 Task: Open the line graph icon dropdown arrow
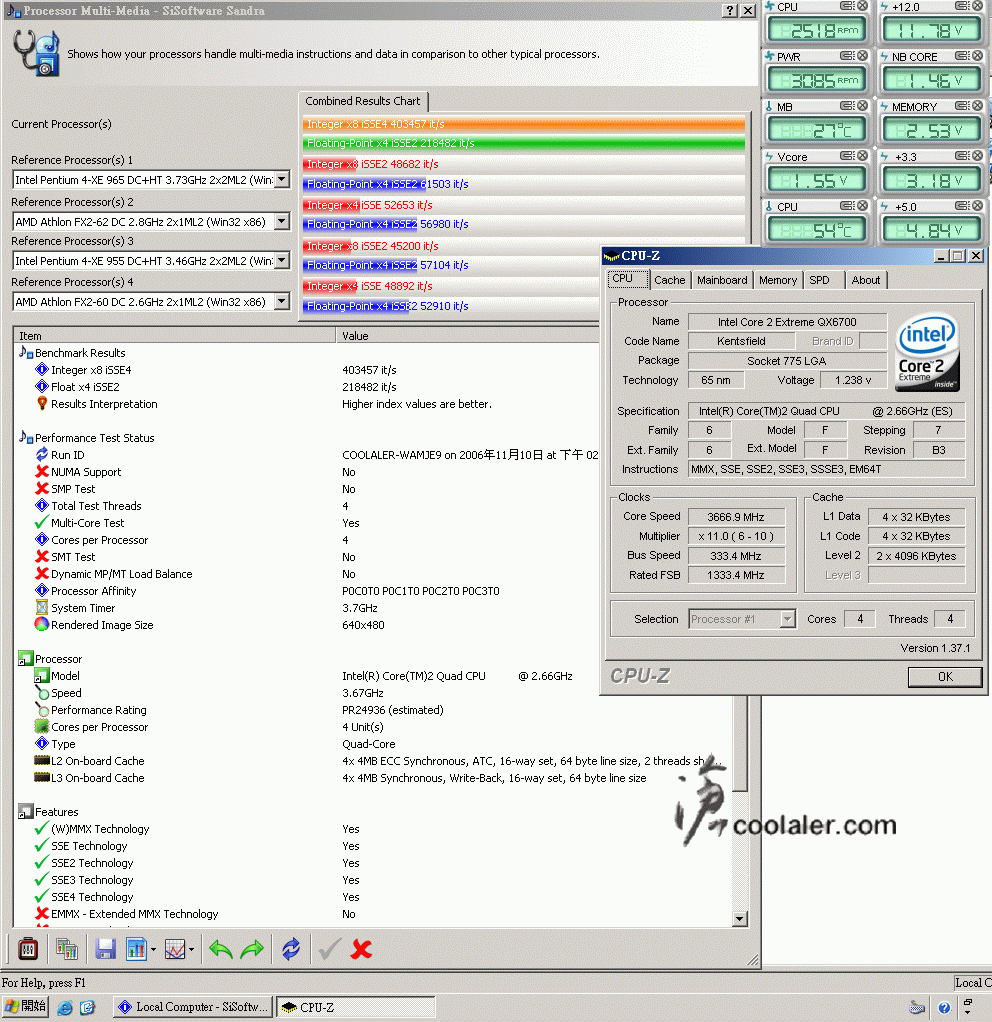tap(192, 950)
